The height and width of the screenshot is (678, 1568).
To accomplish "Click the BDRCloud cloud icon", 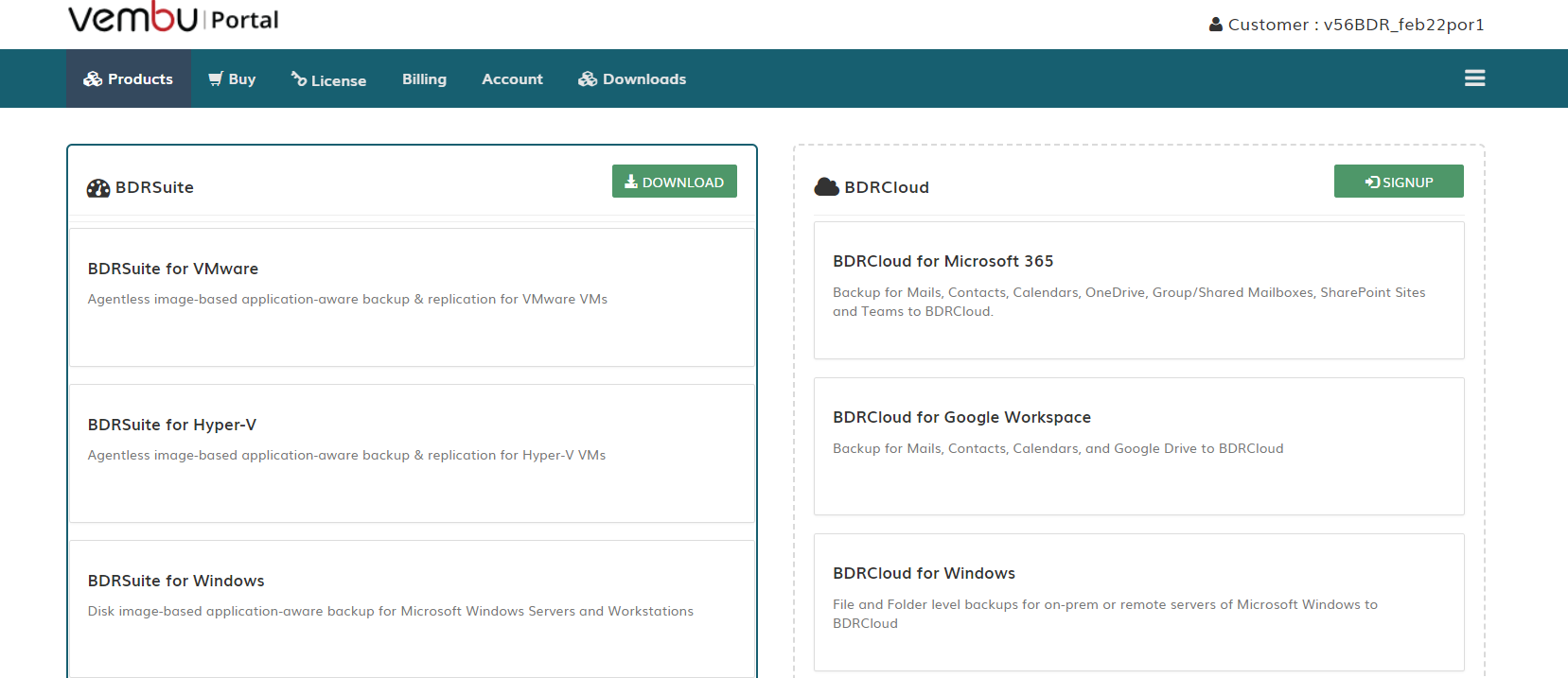I will (x=826, y=186).
